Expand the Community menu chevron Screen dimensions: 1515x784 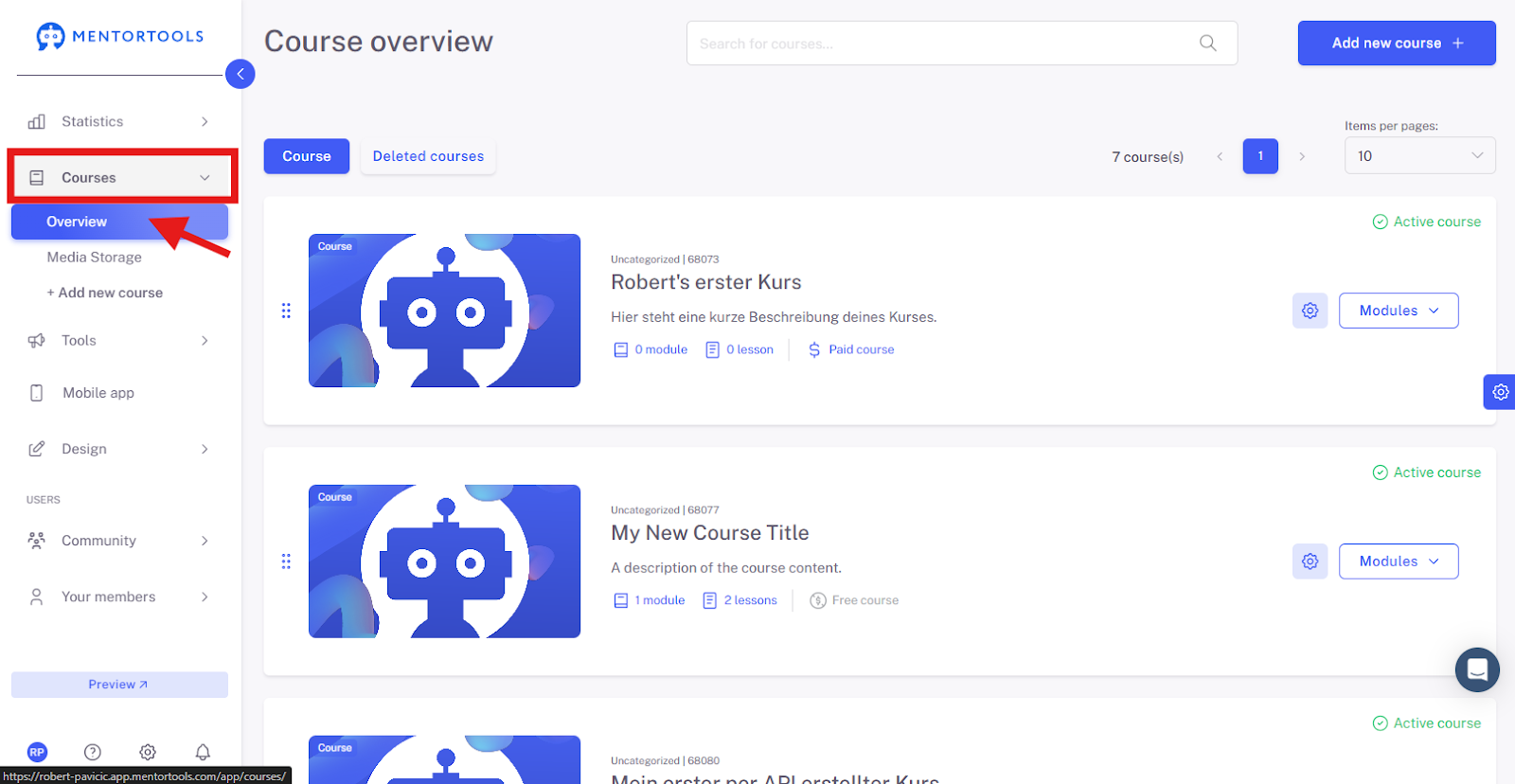tap(205, 541)
